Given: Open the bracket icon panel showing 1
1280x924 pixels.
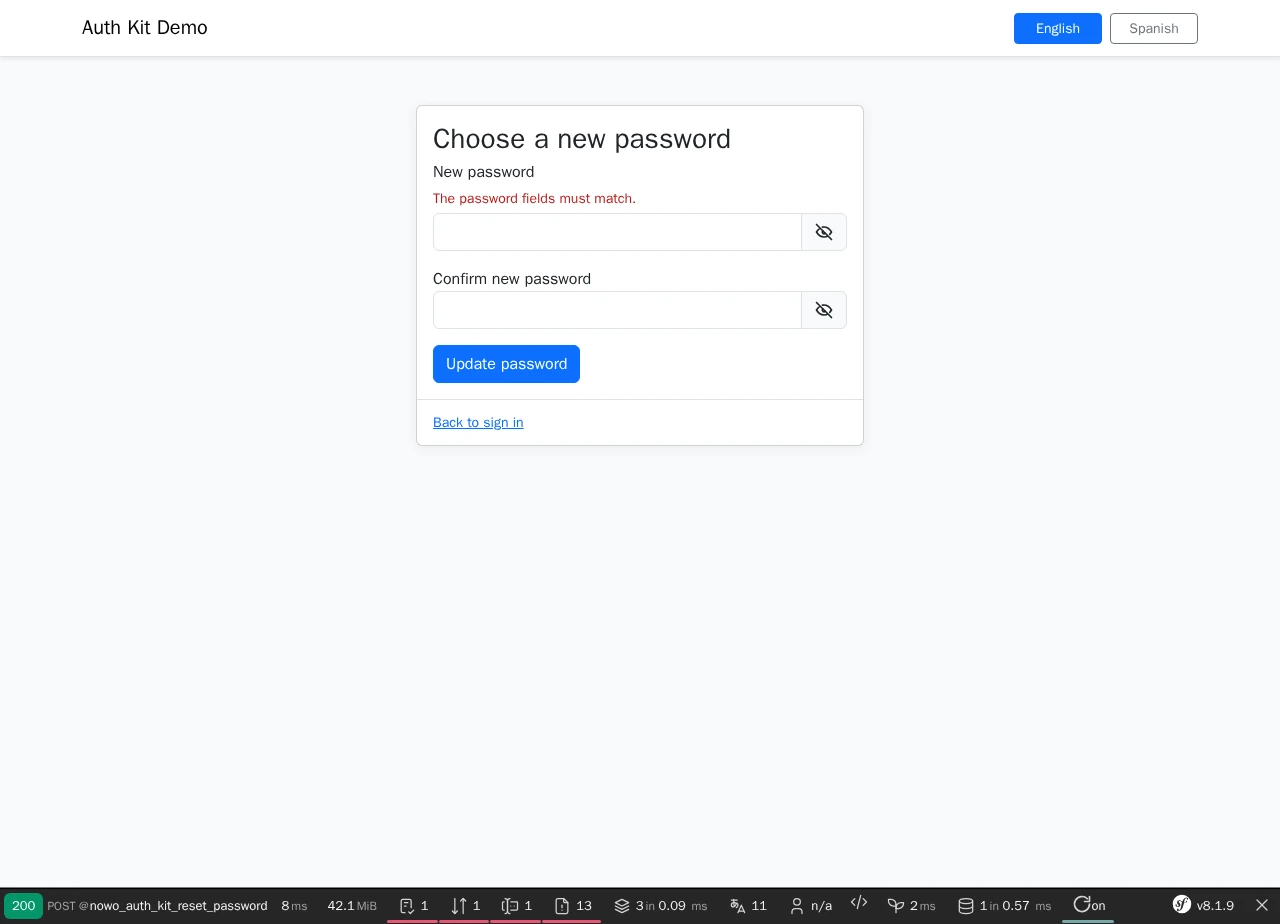Looking at the screenshot, I should [516, 906].
